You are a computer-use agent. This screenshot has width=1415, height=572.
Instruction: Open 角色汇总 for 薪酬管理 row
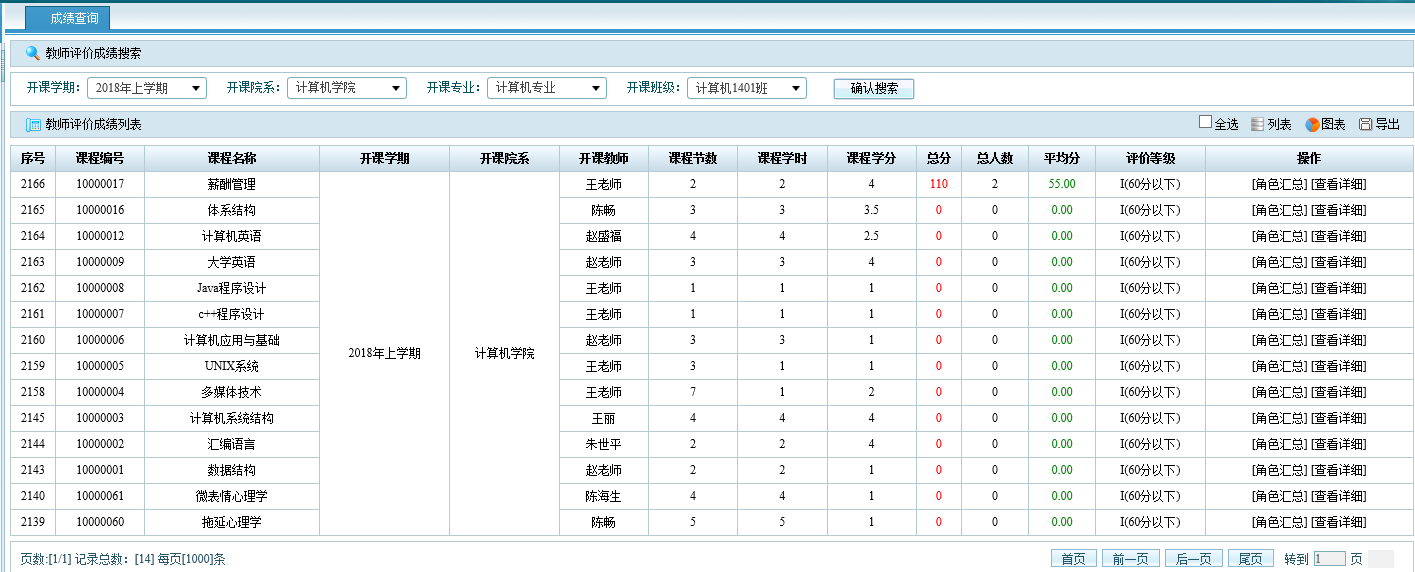1279,184
